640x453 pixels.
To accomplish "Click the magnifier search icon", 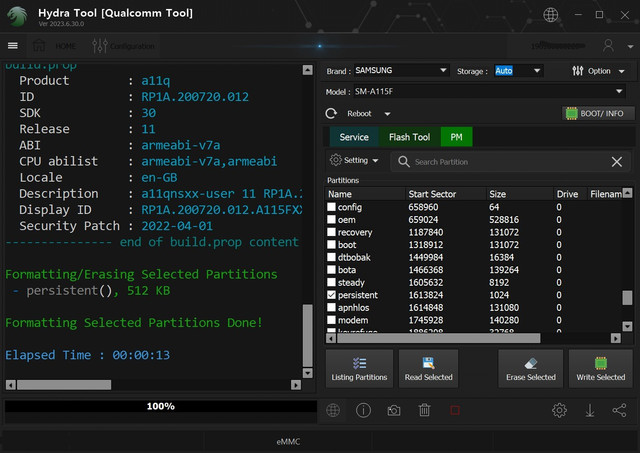I will (404, 162).
